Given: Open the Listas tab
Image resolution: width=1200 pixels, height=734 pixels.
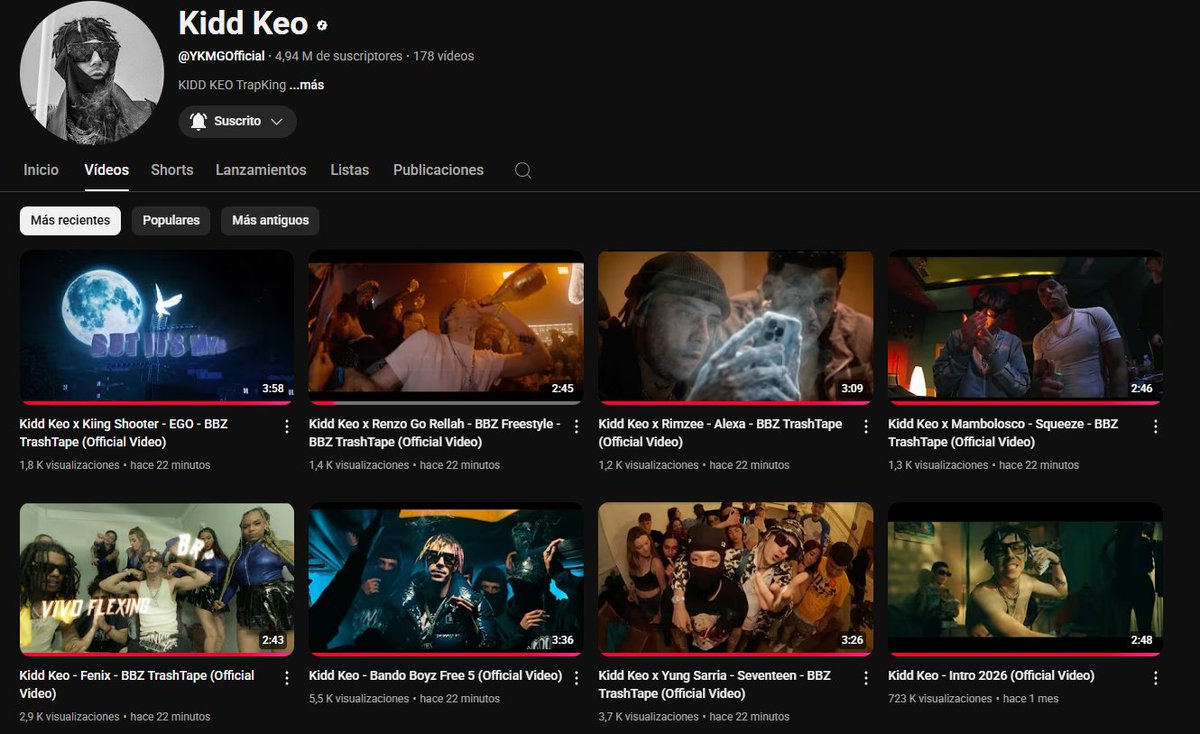Looking at the screenshot, I should tap(350, 170).
